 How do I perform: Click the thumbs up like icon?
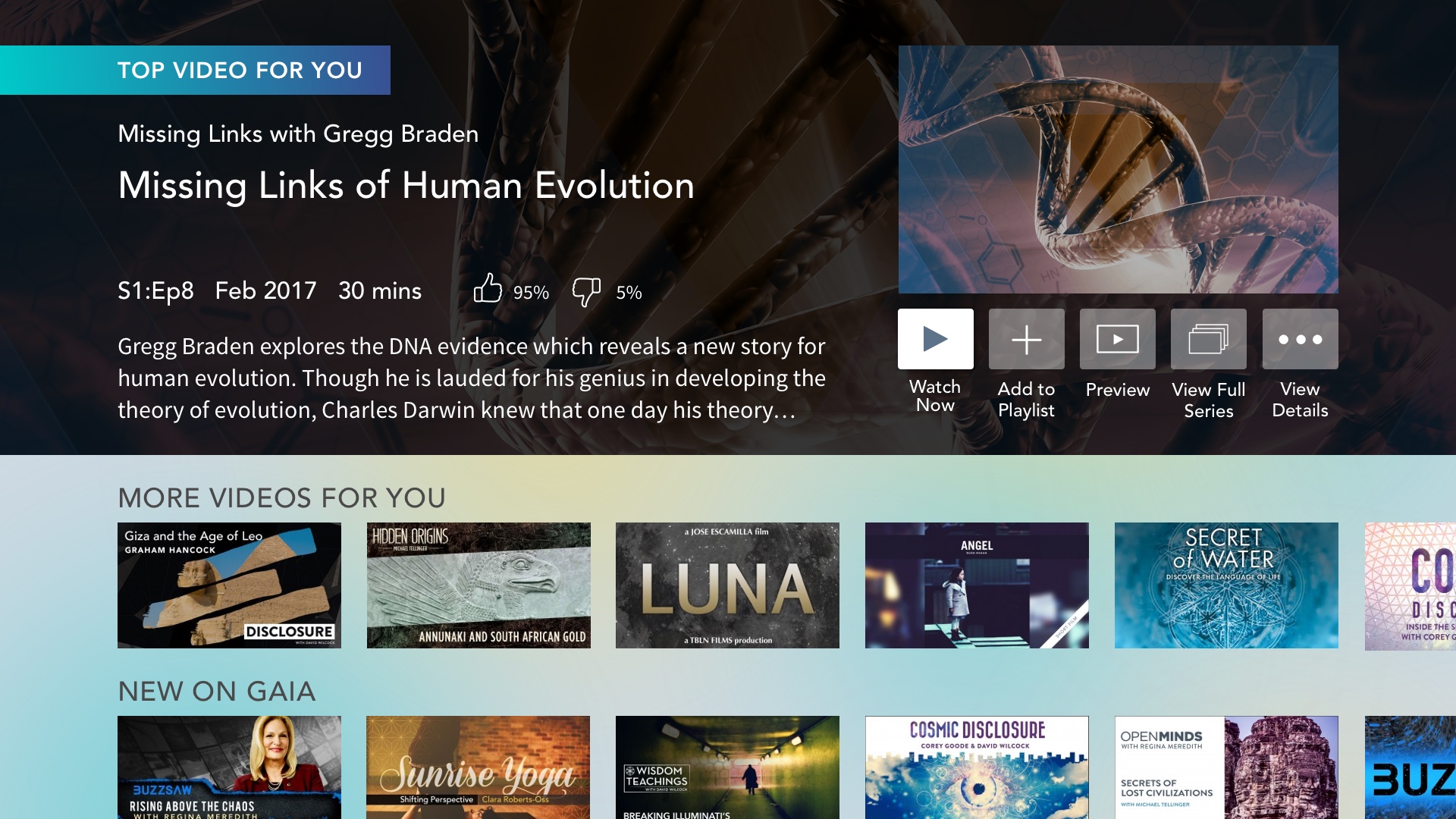488,288
